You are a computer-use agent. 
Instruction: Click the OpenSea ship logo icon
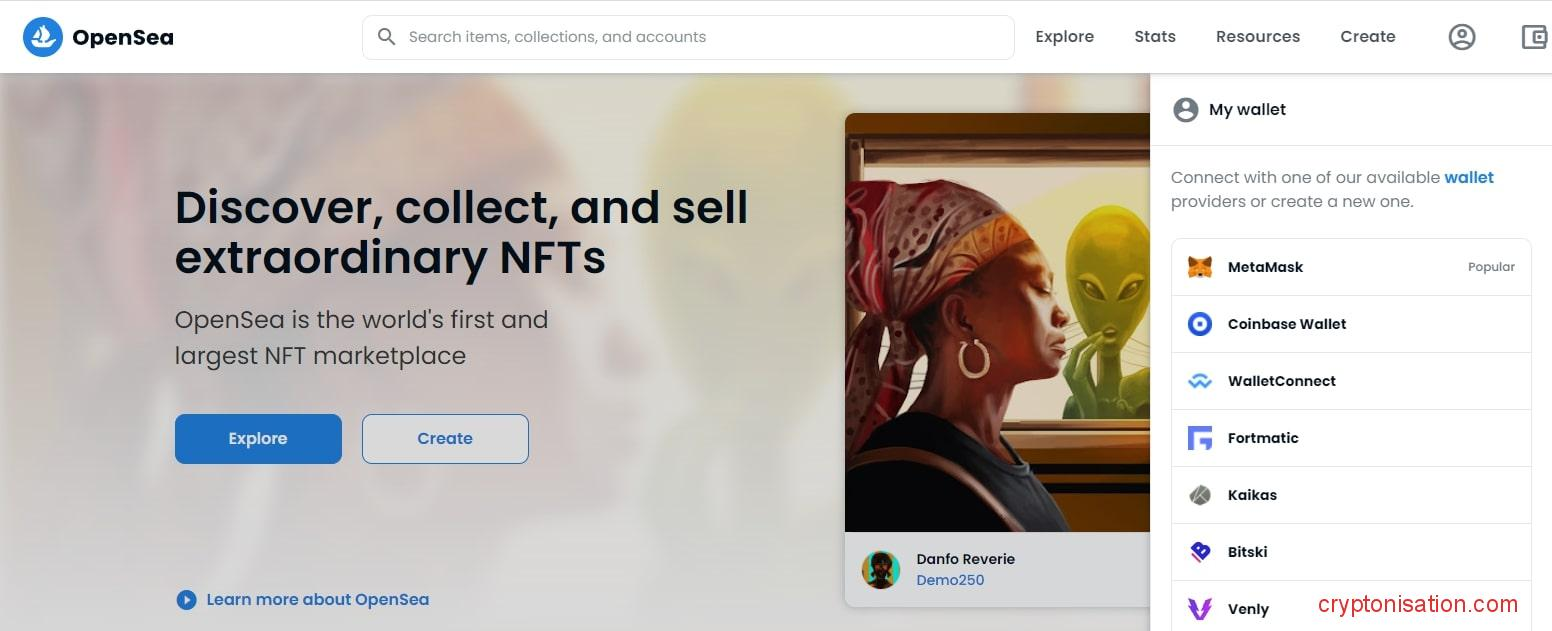(43, 37)
